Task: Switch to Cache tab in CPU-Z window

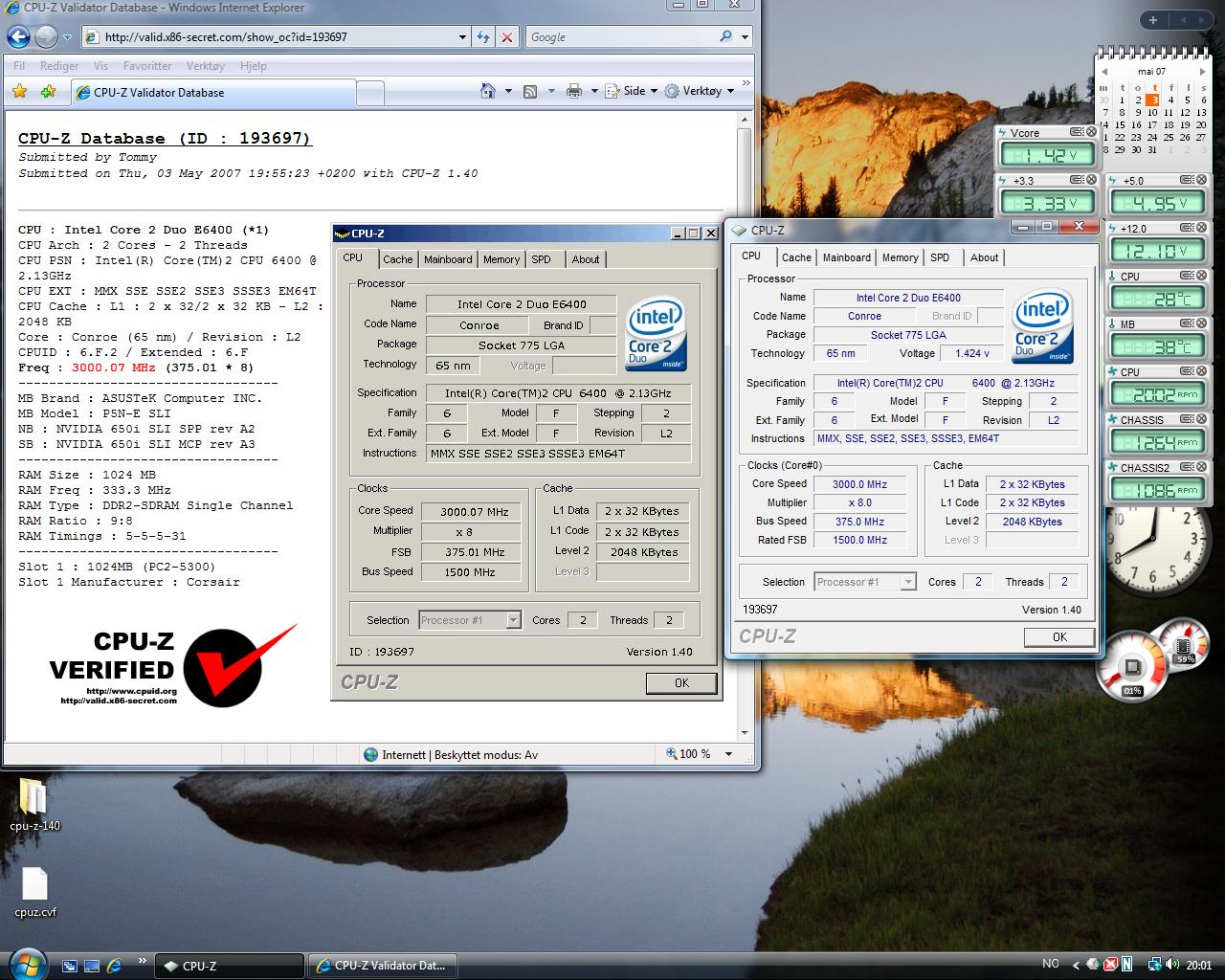Action: 796,257
